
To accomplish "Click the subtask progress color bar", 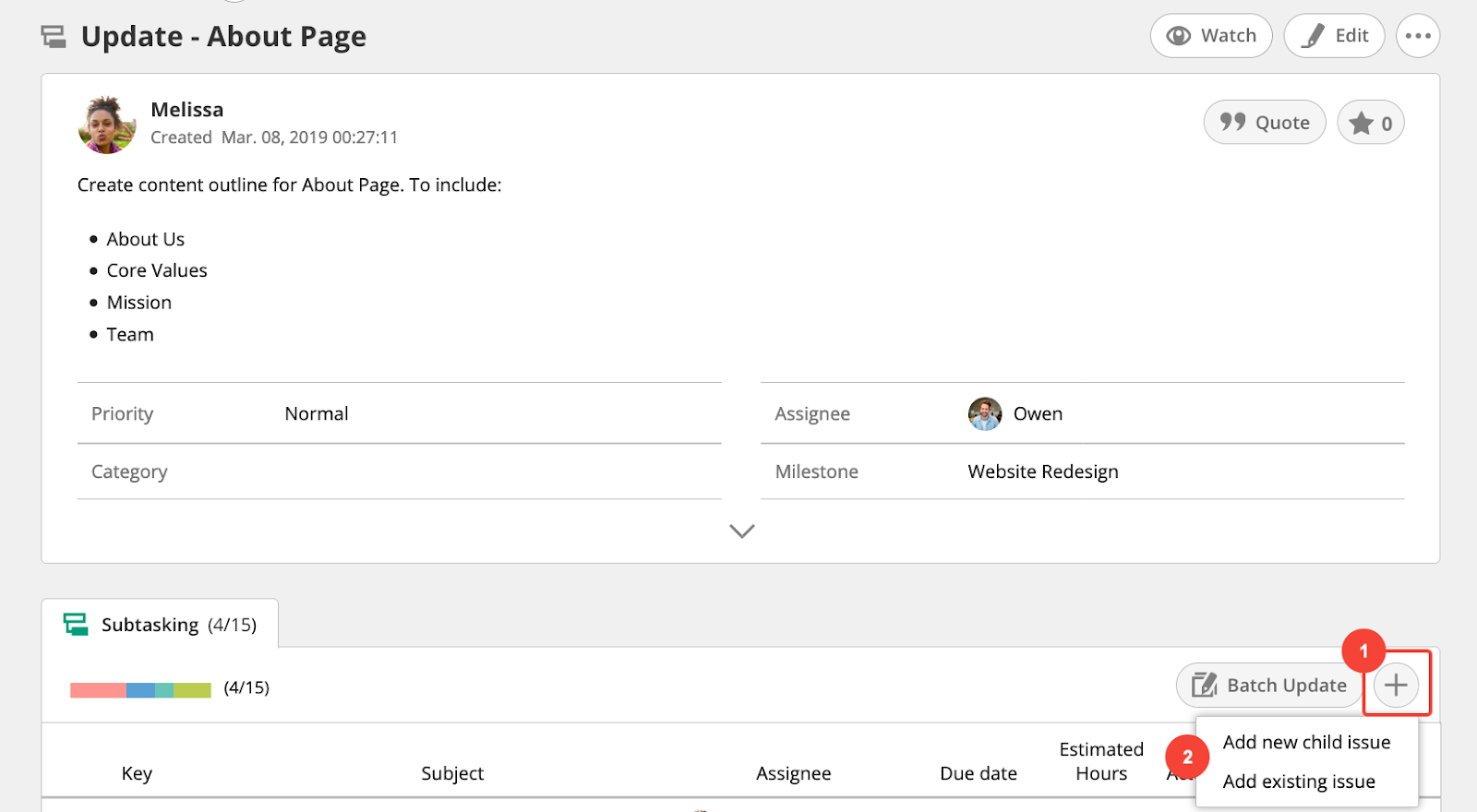I will tap(140, 689).
